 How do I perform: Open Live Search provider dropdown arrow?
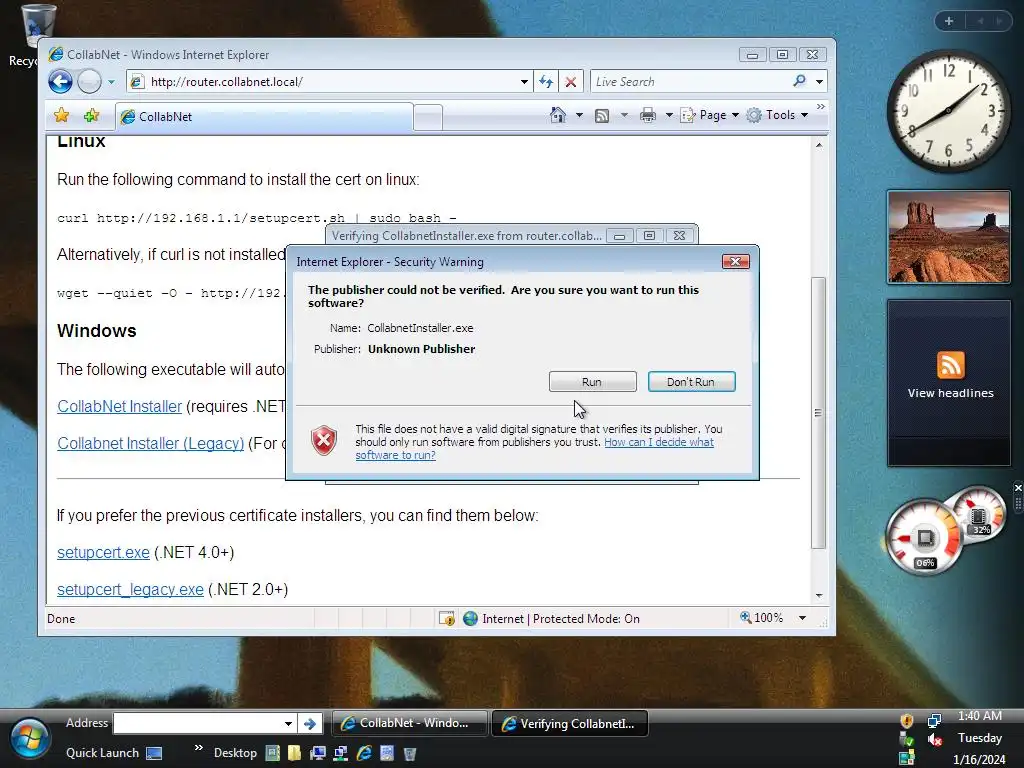[819, 82]
